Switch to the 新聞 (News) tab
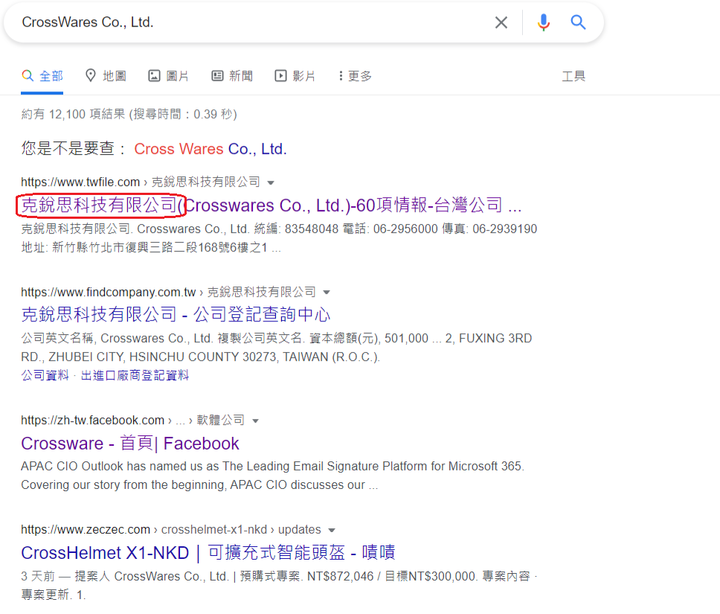The width and height of the screenshot is (720, 614). (232, 76)
